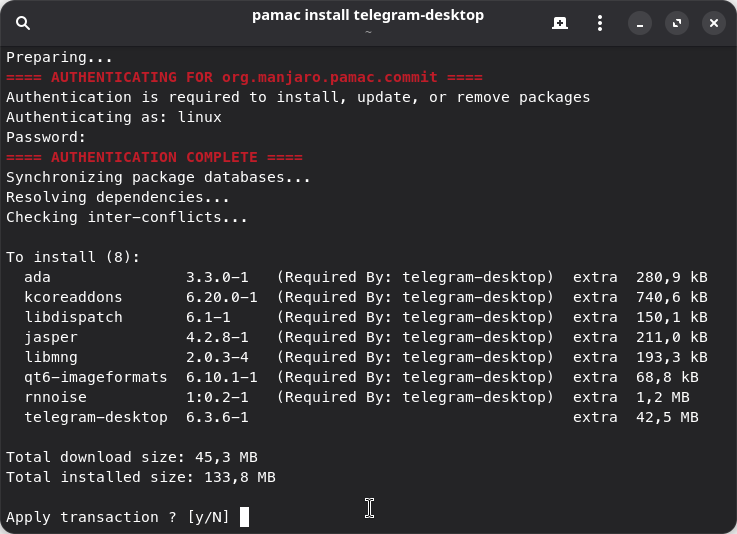
Task: Open the three-dot terminal menu
Action: [599, 23]
